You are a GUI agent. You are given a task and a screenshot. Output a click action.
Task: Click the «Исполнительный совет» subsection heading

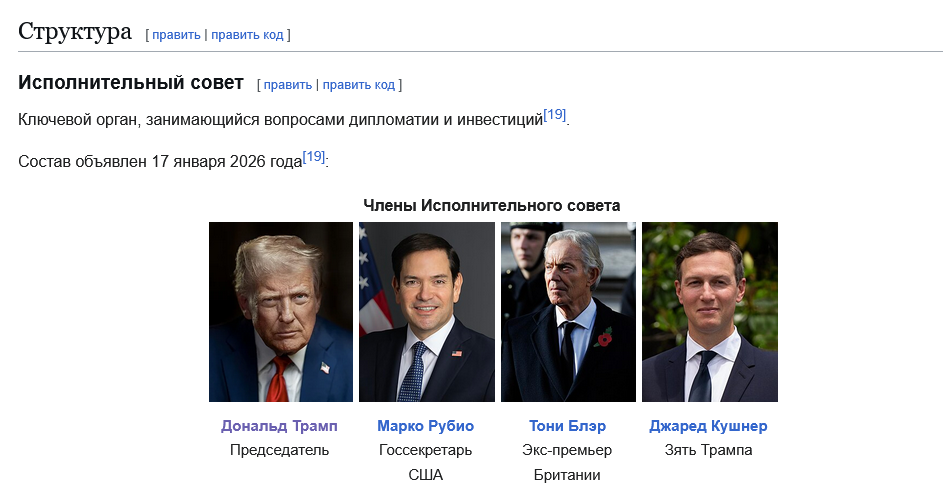click(131, 83)
